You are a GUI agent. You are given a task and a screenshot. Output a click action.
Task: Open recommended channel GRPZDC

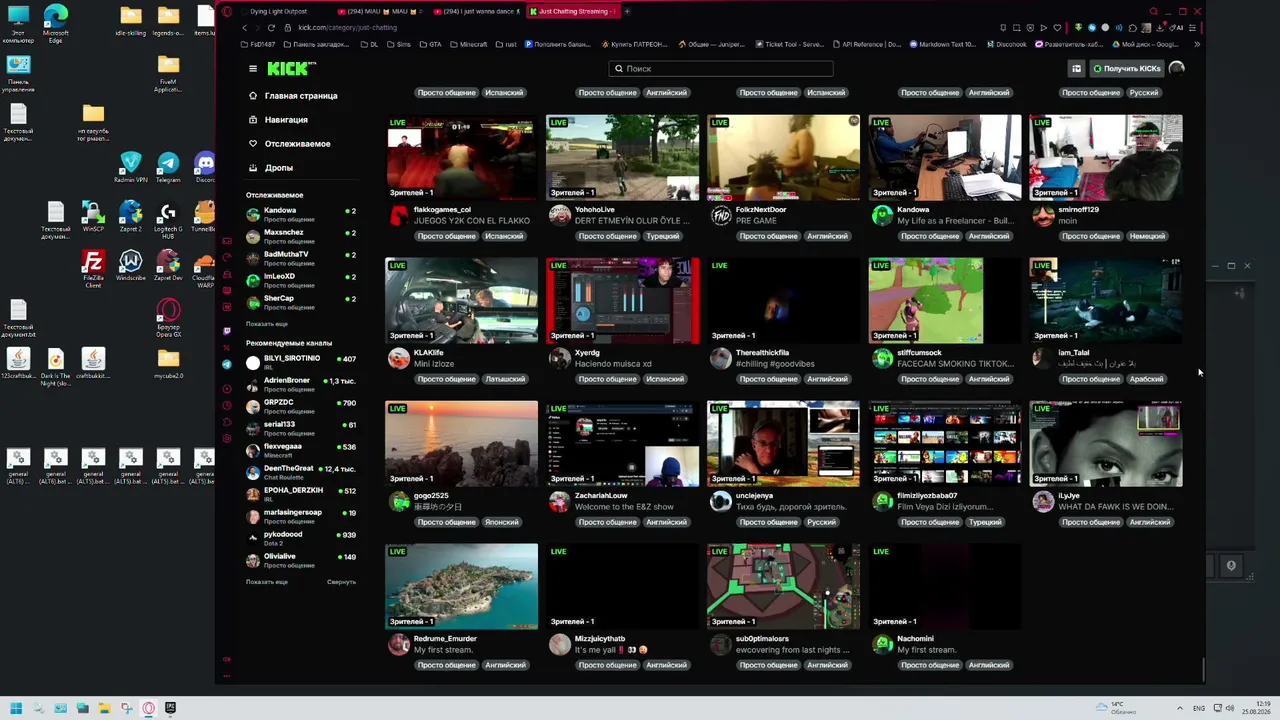[301, 406]
